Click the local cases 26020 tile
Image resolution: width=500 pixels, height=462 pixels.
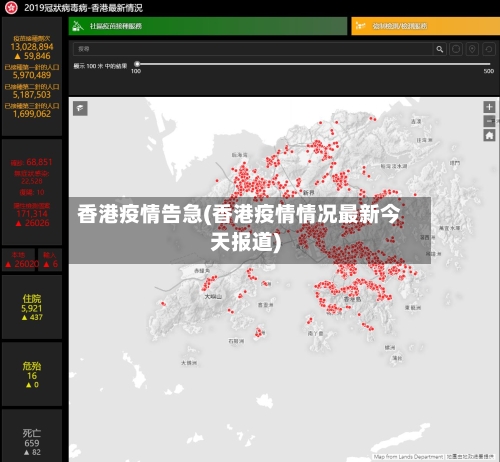pyautogui.click(x=19, y=260)
